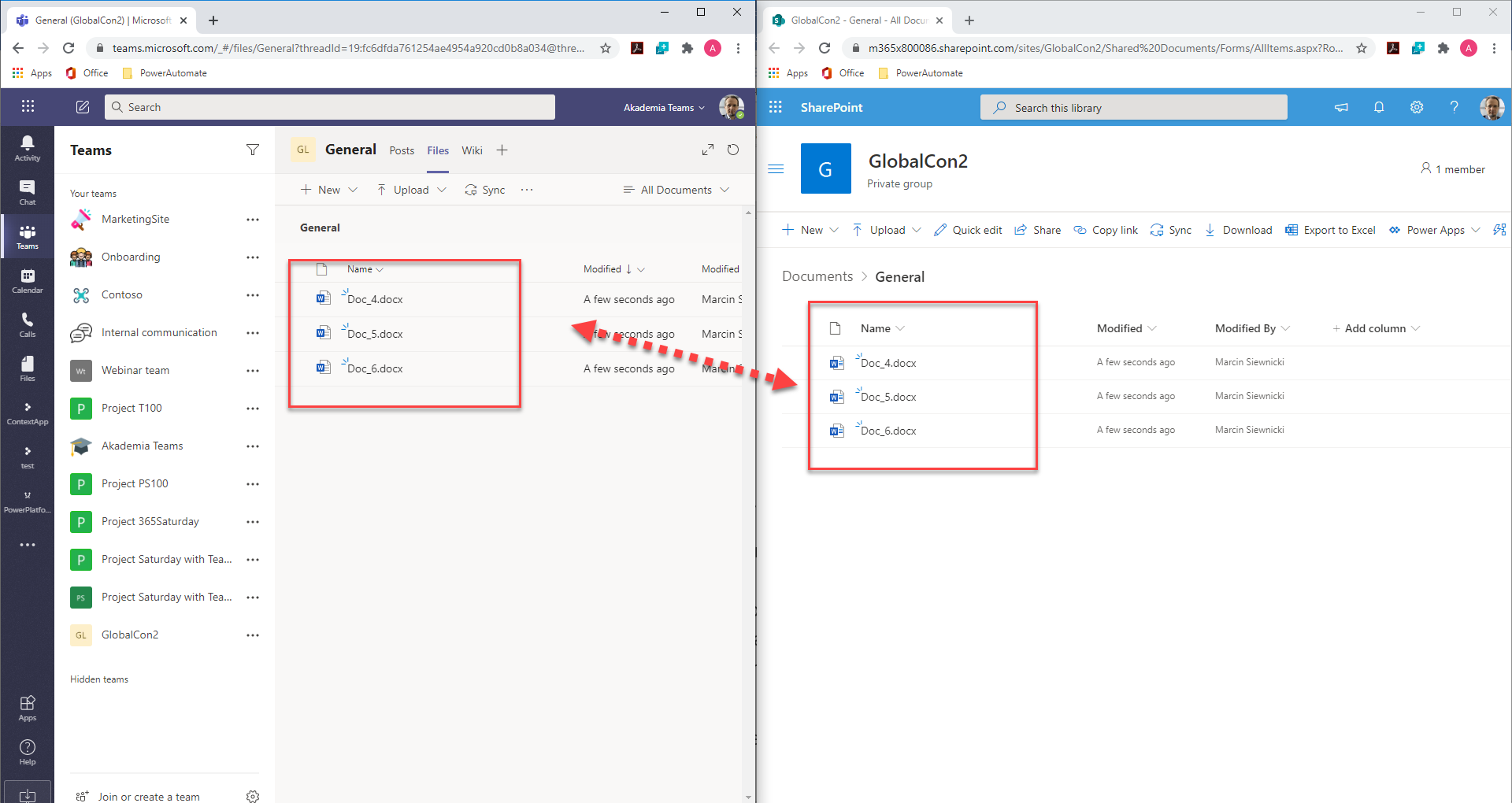
Task: Open PowerPlatform app in Teams sidebar
Action: [28, 501]
